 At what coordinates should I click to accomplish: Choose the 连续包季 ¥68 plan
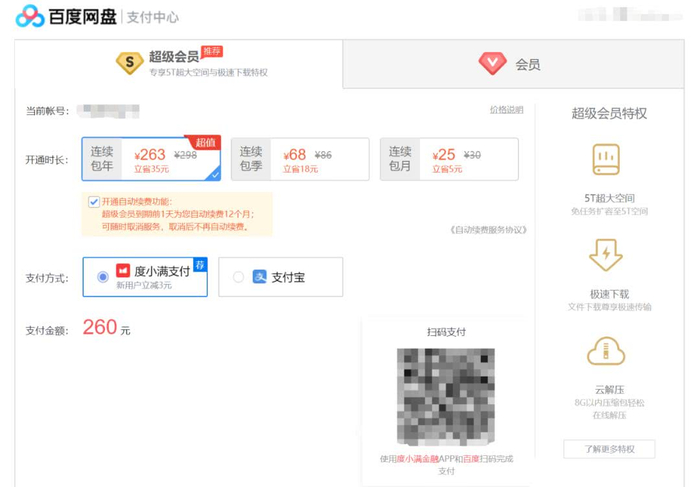pos(300,159)
